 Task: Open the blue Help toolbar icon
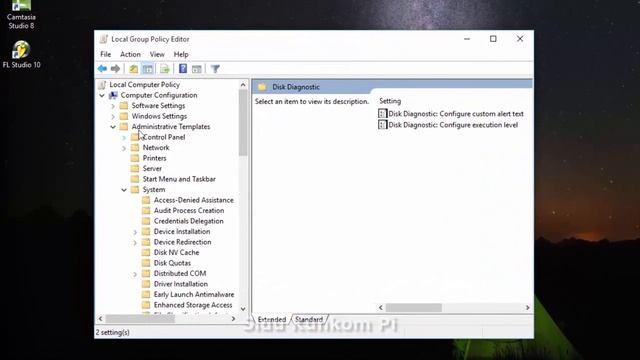pos(183,69)
